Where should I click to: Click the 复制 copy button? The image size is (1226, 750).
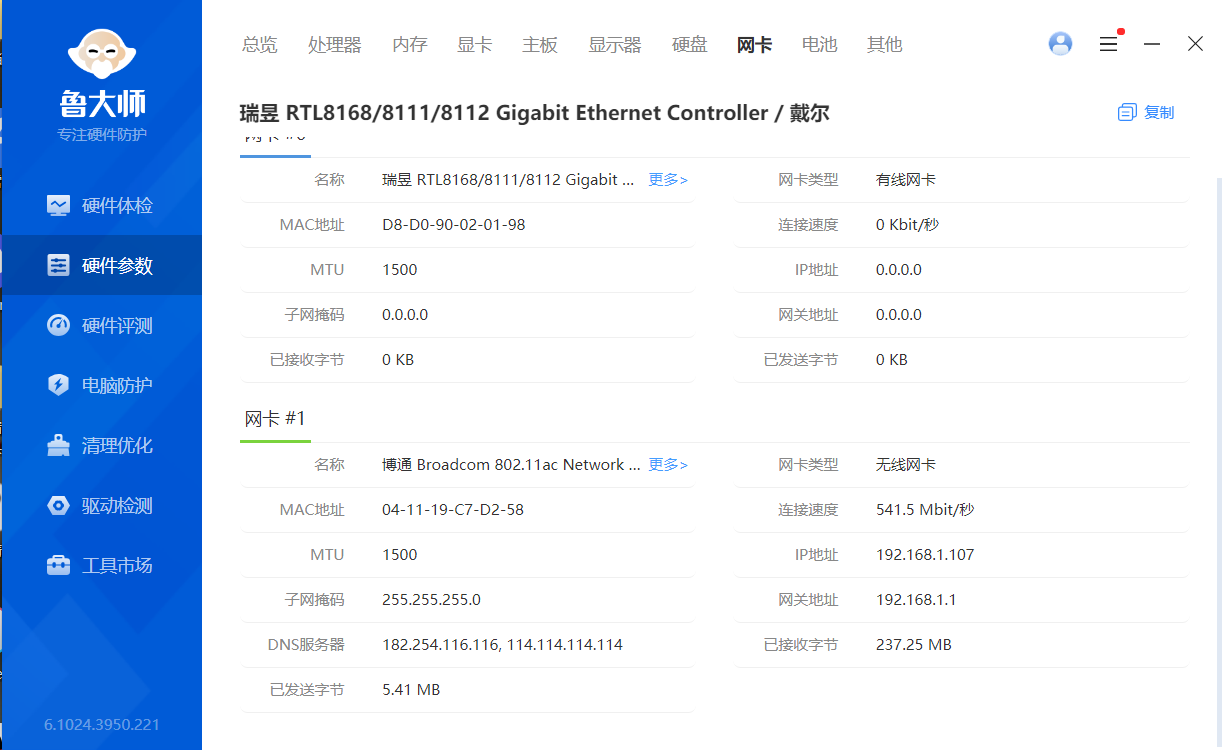click(1146, 113)
